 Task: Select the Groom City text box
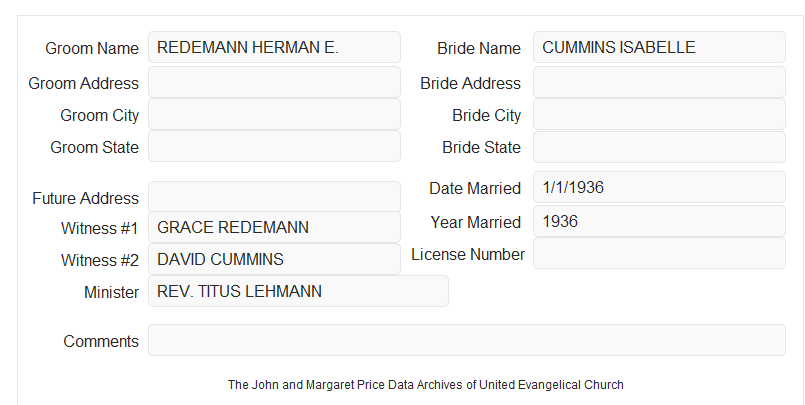point(274,114)
